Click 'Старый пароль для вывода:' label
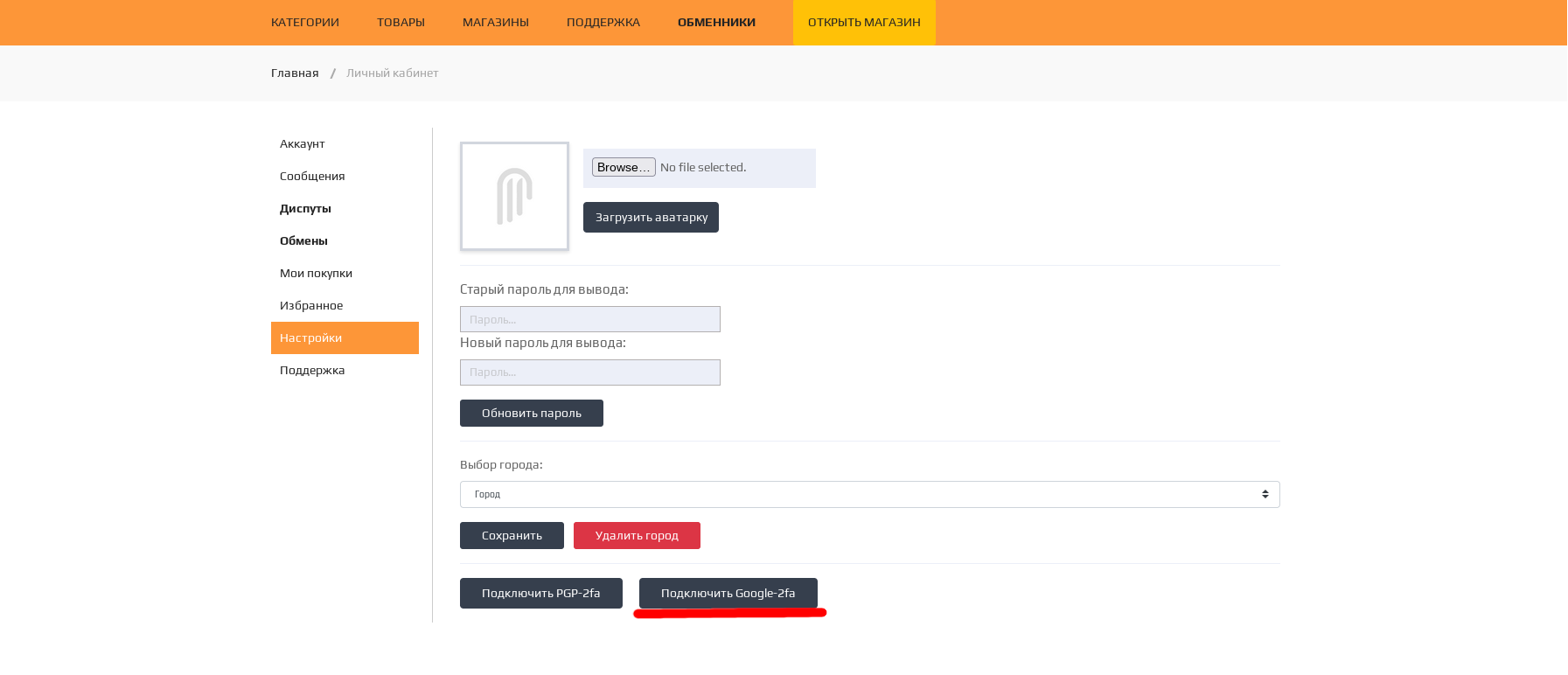Screen dimensions: 1568x675 tap(544, 289)
